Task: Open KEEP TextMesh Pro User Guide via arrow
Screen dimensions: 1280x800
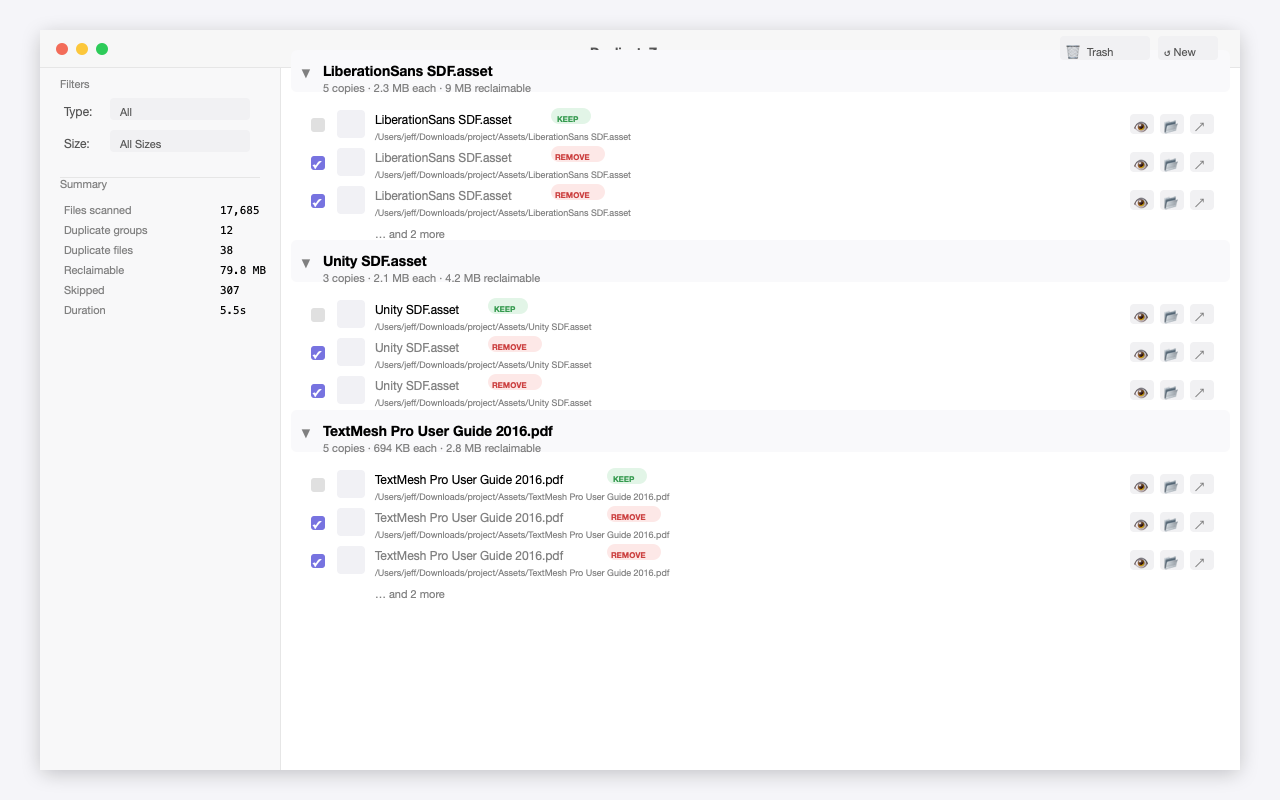Action: click(1202, 485)
